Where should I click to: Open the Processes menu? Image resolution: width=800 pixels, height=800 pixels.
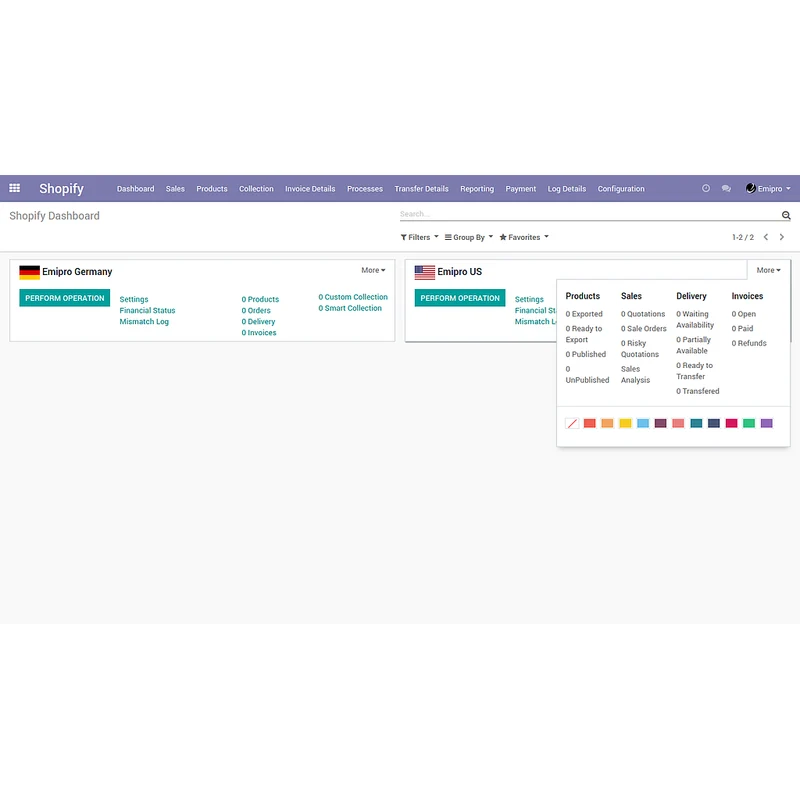click(x=365, y=189)
